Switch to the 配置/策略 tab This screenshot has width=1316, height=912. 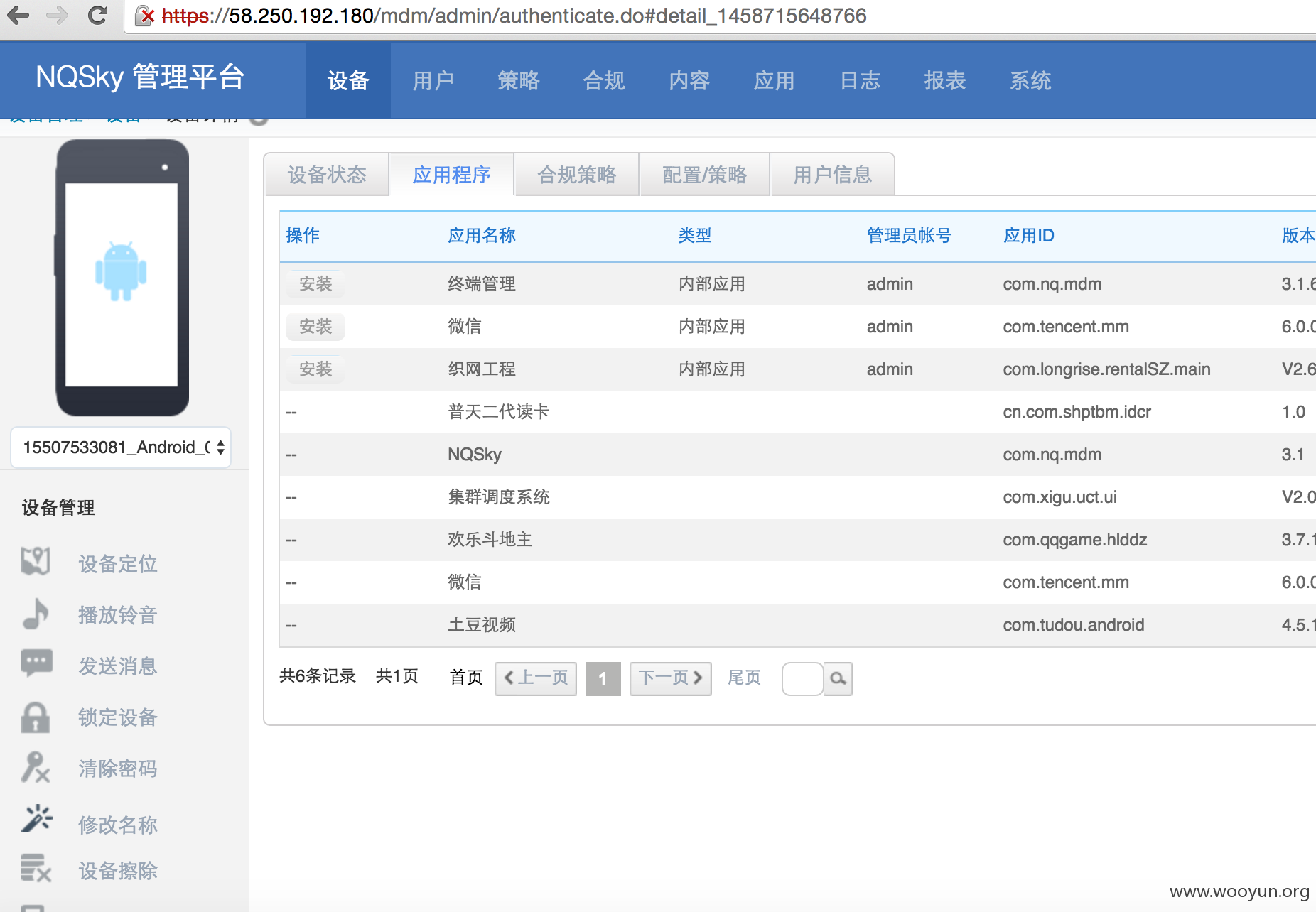pos(705,175)
